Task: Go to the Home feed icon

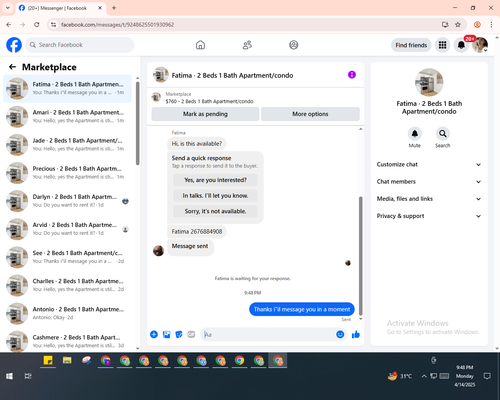Action: point(200,45)
